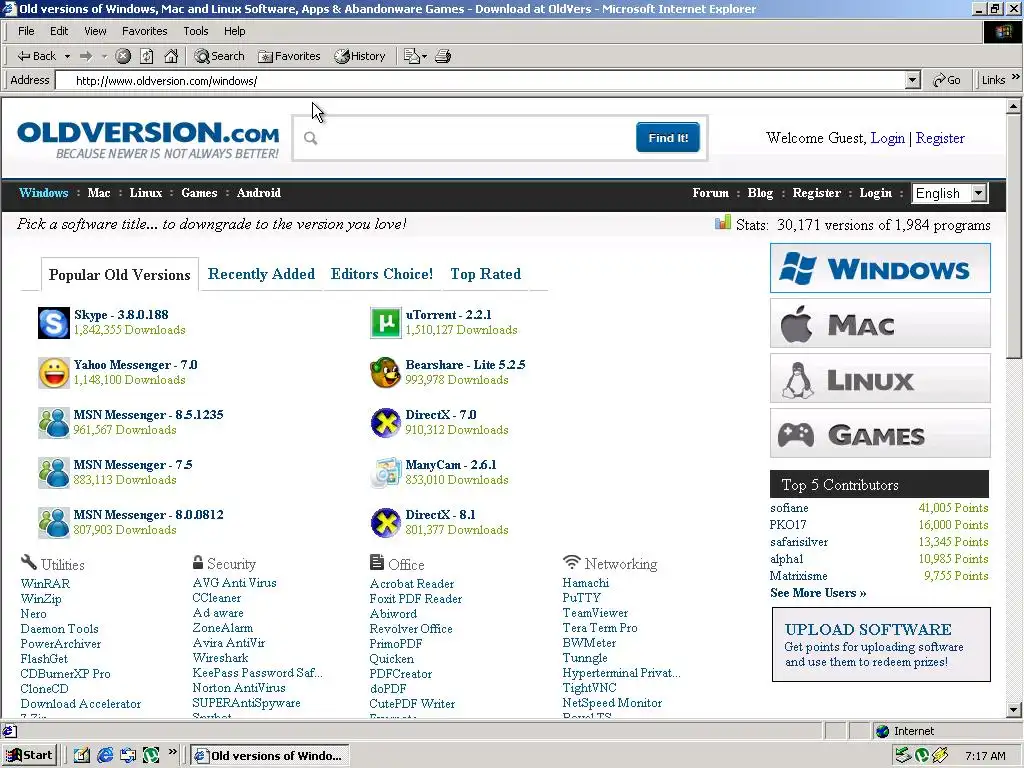
Task: Click the Login link beside Welcome Guest
Action: 888,138
